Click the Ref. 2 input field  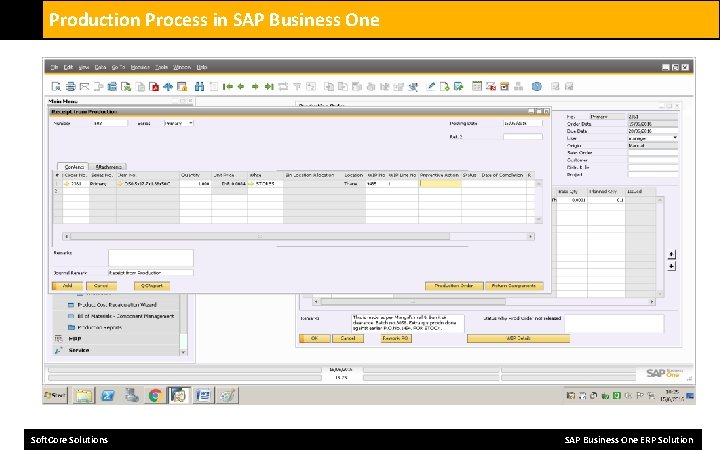pyautogui.click(x=523, y=136)
